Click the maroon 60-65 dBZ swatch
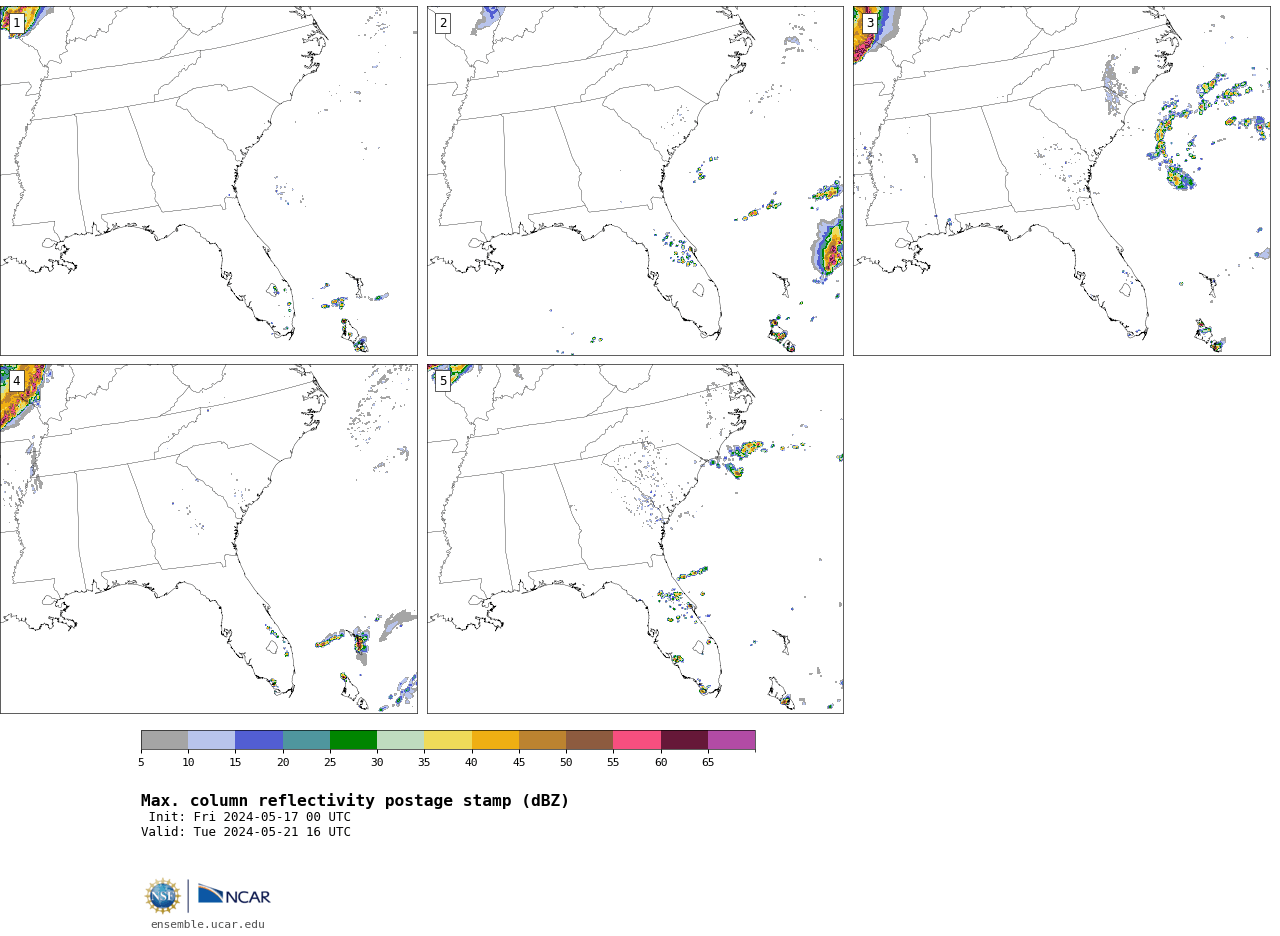The image size is (1280, 936). pyautogui.click(x=684, y=740)
